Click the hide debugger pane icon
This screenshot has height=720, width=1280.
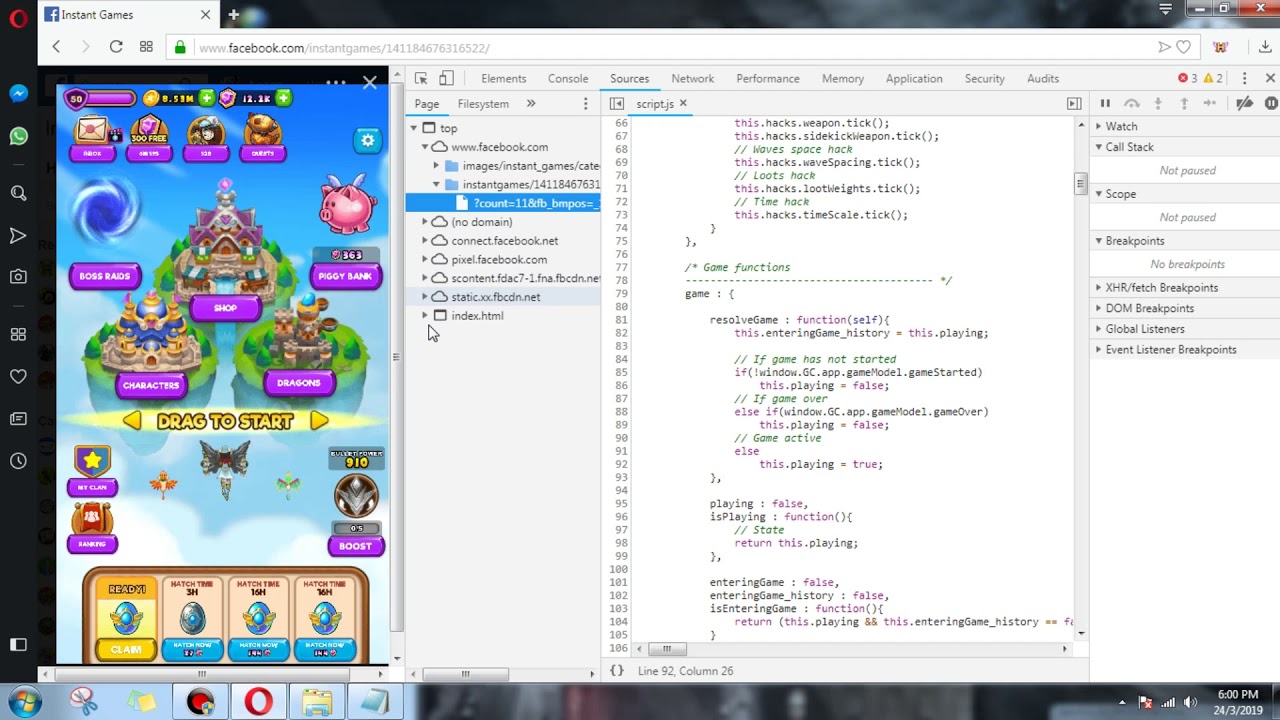pyautogui.click(x=1074, y=103)
